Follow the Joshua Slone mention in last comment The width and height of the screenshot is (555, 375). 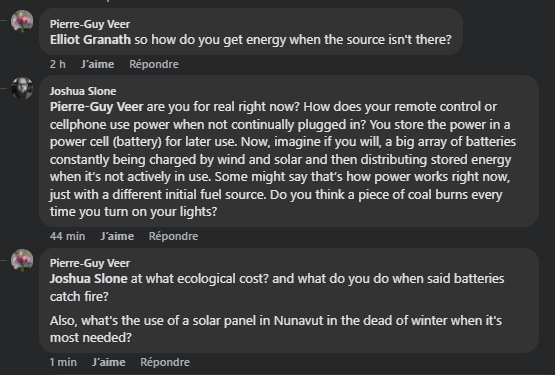(x=88, y=279)
